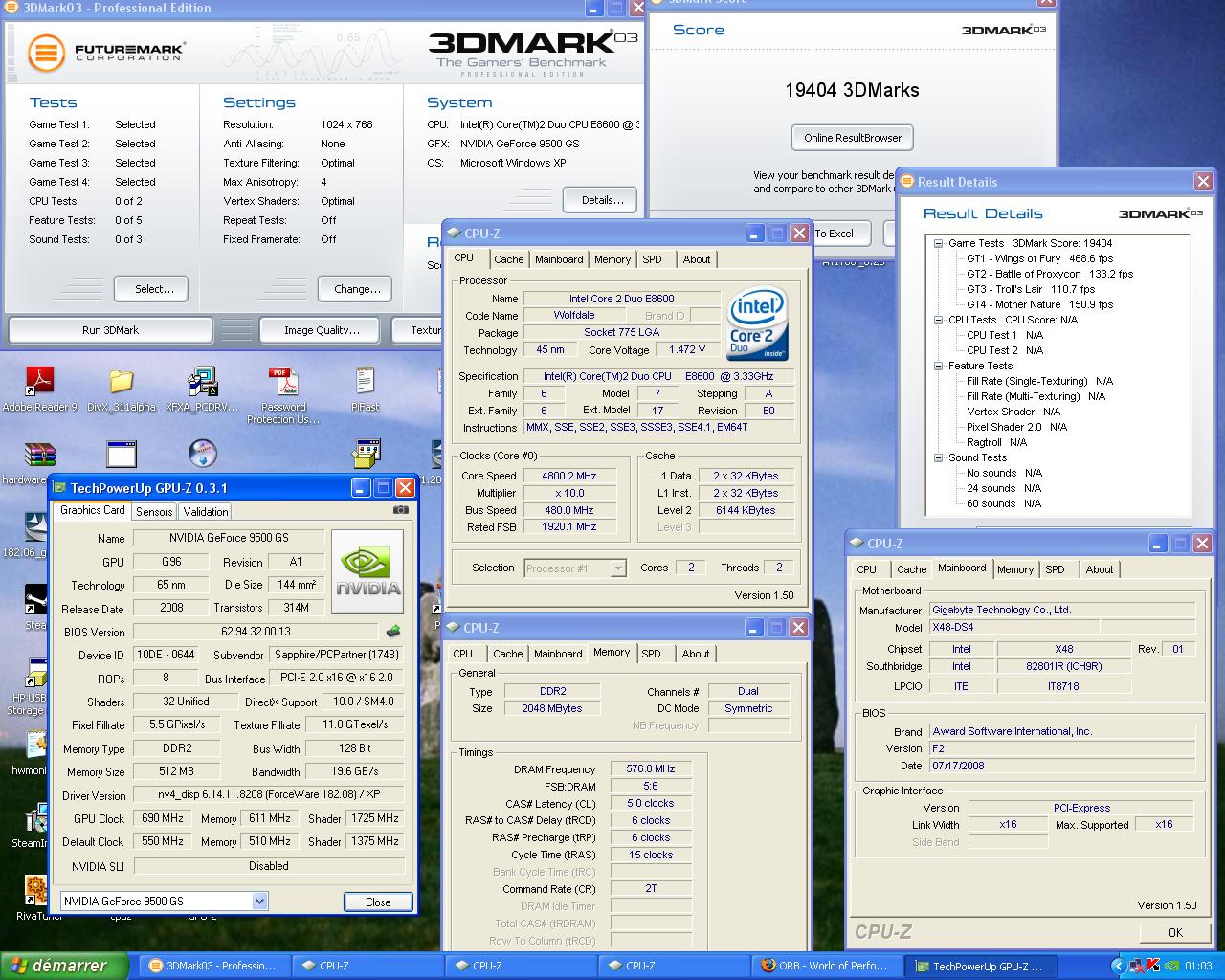1225x980 pixels.
Task: Click the GPU-Z screenshot camera icon
Action: point(401,510)
